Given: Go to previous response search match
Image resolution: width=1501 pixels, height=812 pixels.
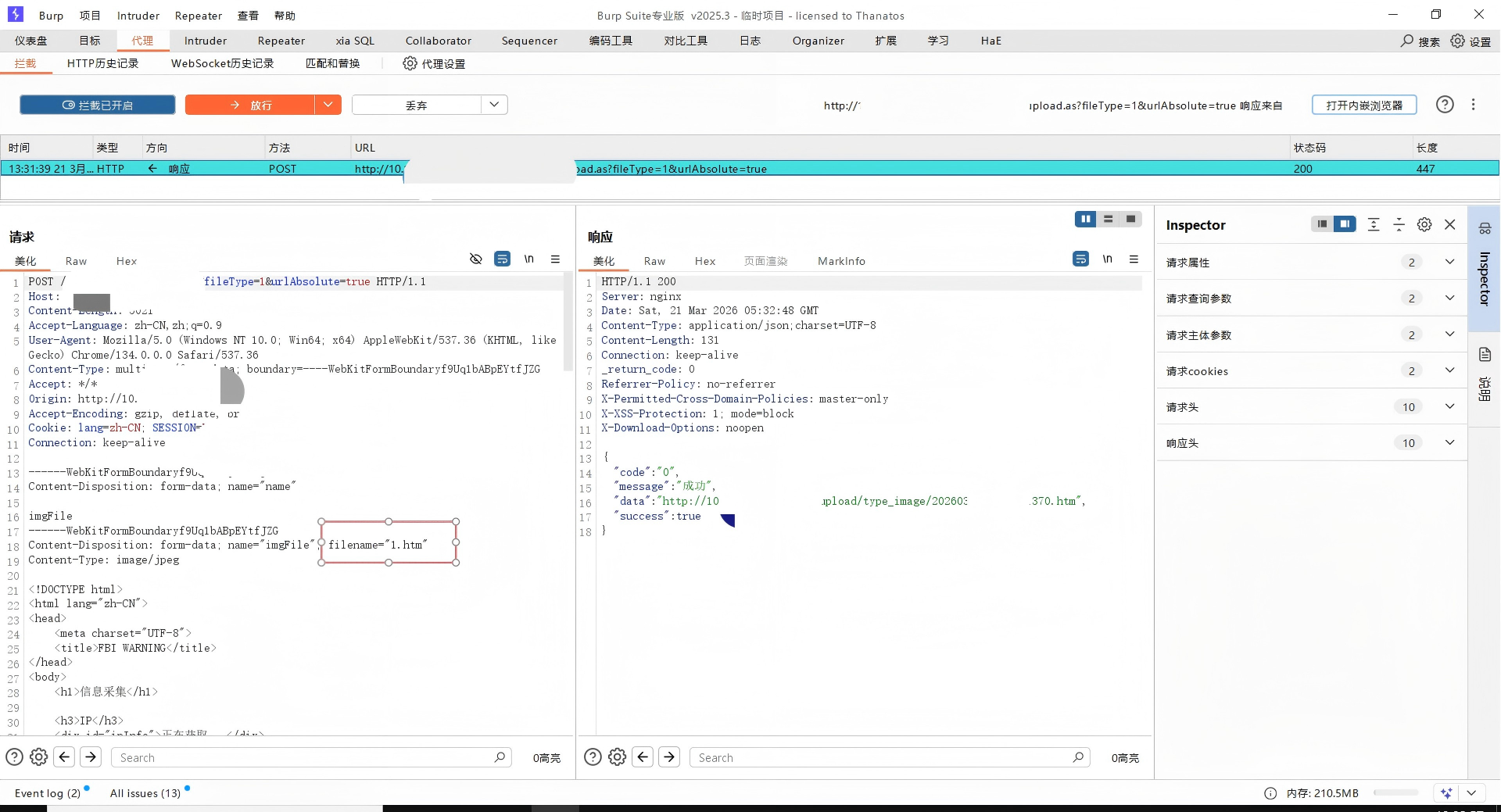Looking at the screenshot, I should point(643,757).
